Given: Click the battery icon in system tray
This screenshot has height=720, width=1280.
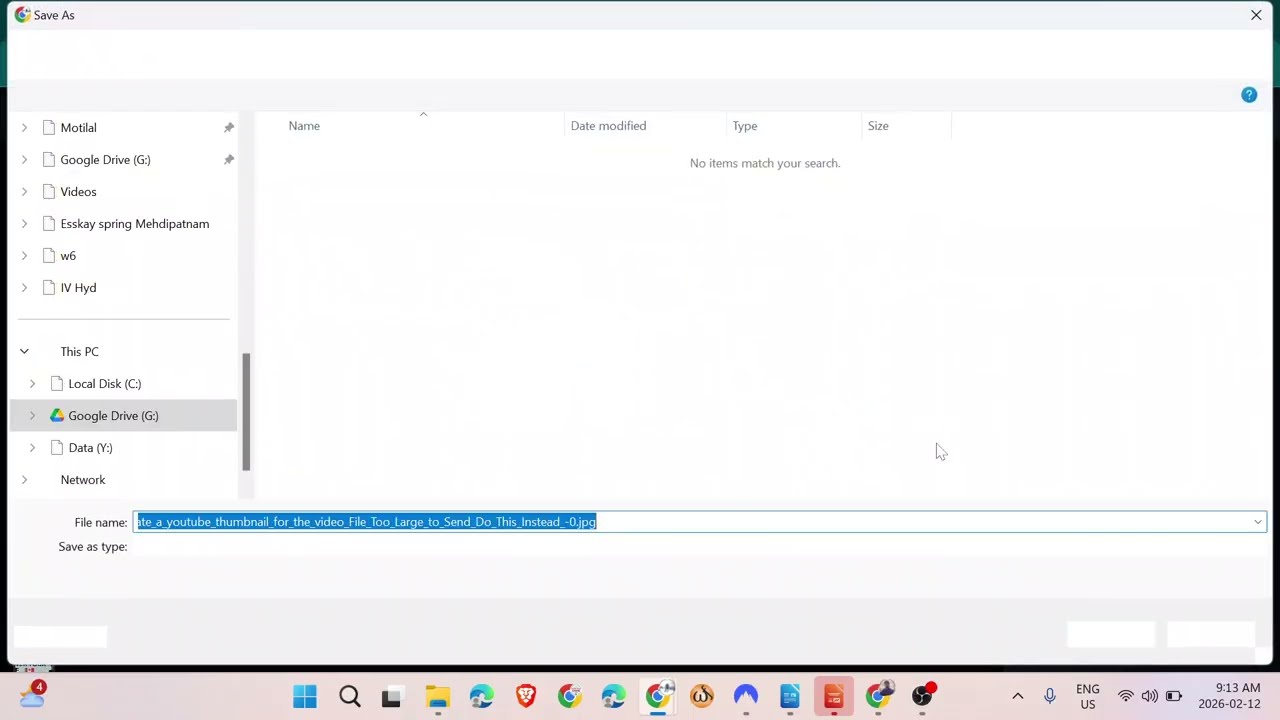Looking at the screenshot, I should [x=1174, y=696].
